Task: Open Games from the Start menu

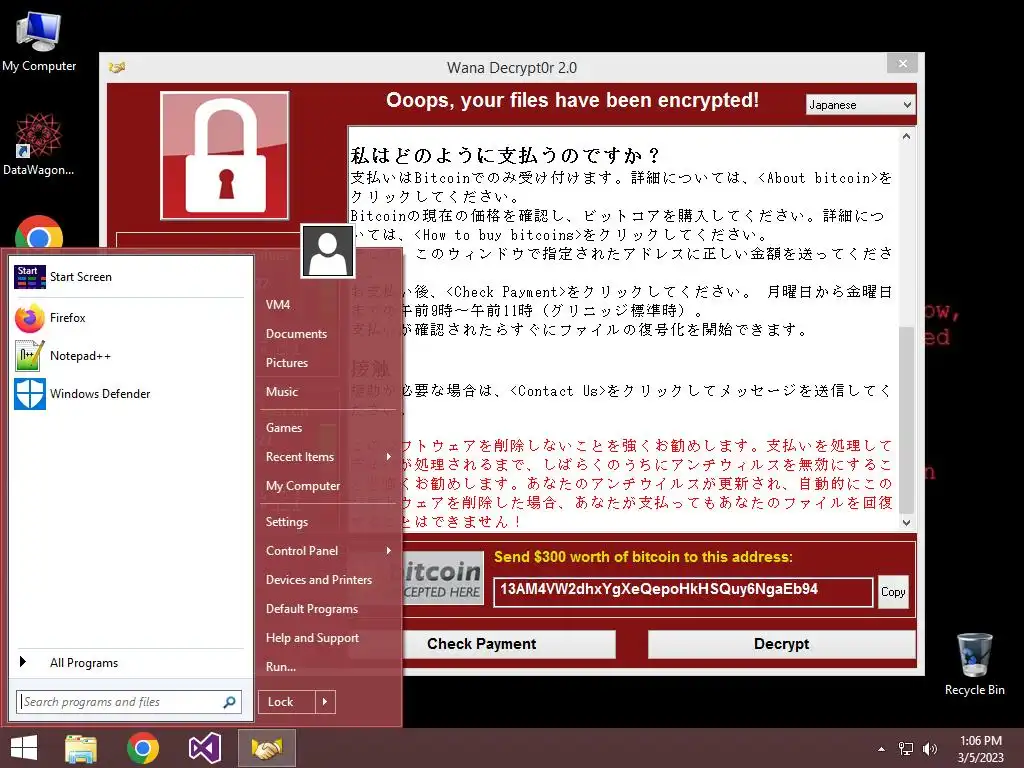Action: click(x=283, y=428)
